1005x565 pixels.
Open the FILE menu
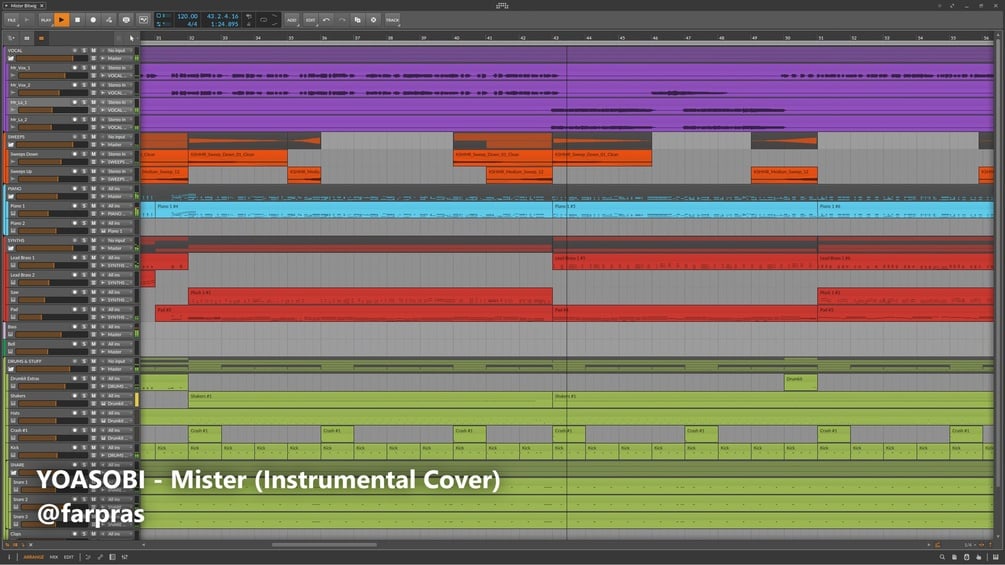[12, 20]
